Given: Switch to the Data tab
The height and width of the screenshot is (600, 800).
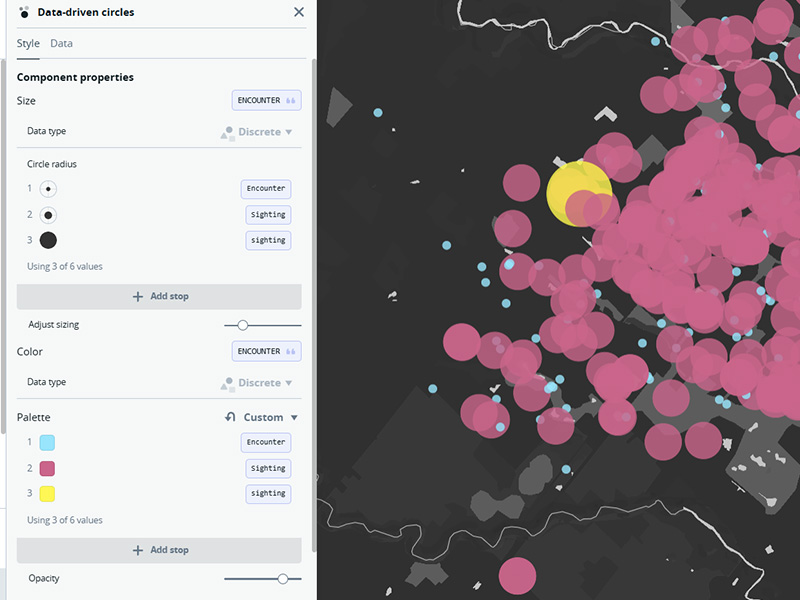Looking at the screenshot, I should [61, 43].
